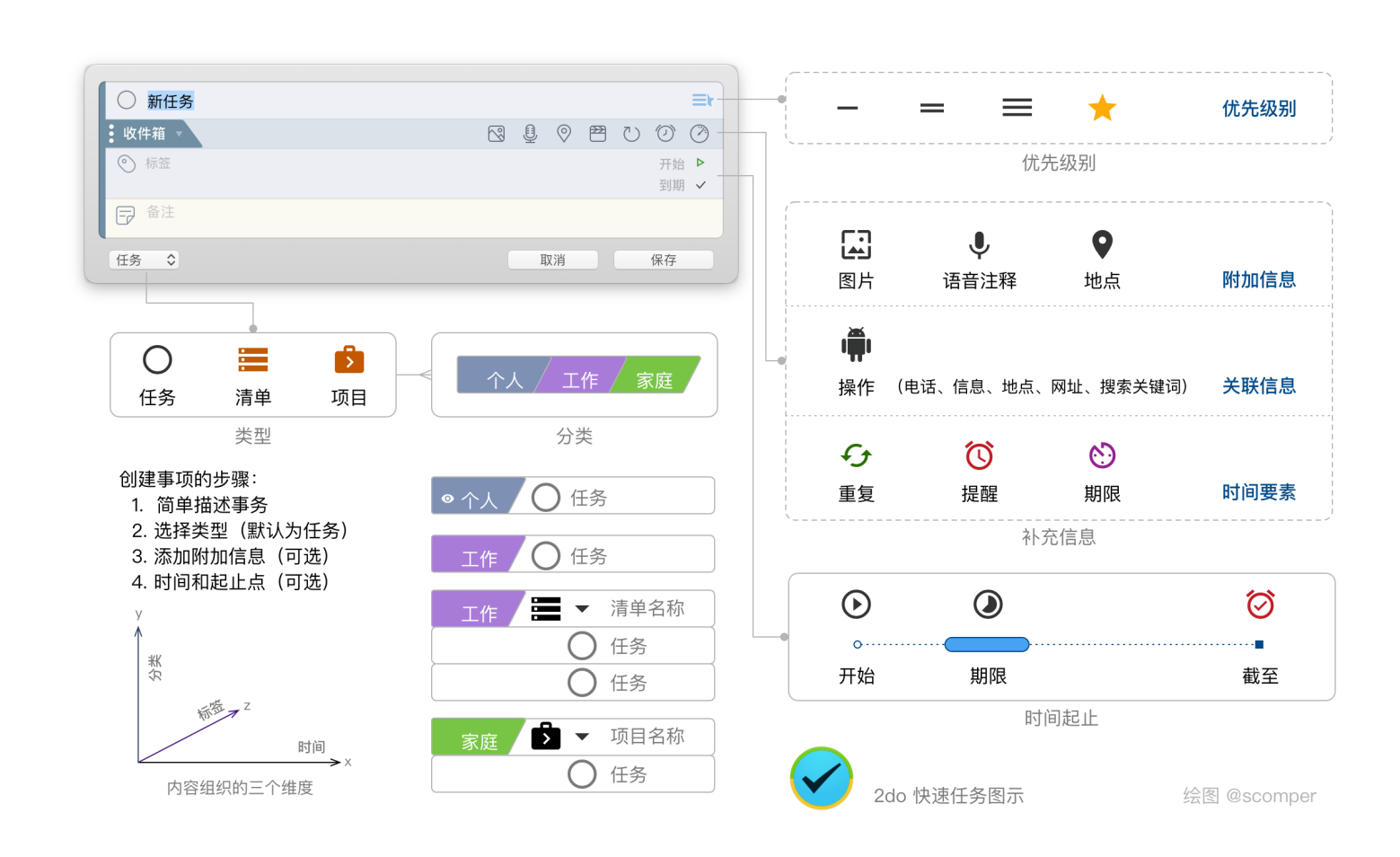Select the yellow star priority icon

(1102, 108)
